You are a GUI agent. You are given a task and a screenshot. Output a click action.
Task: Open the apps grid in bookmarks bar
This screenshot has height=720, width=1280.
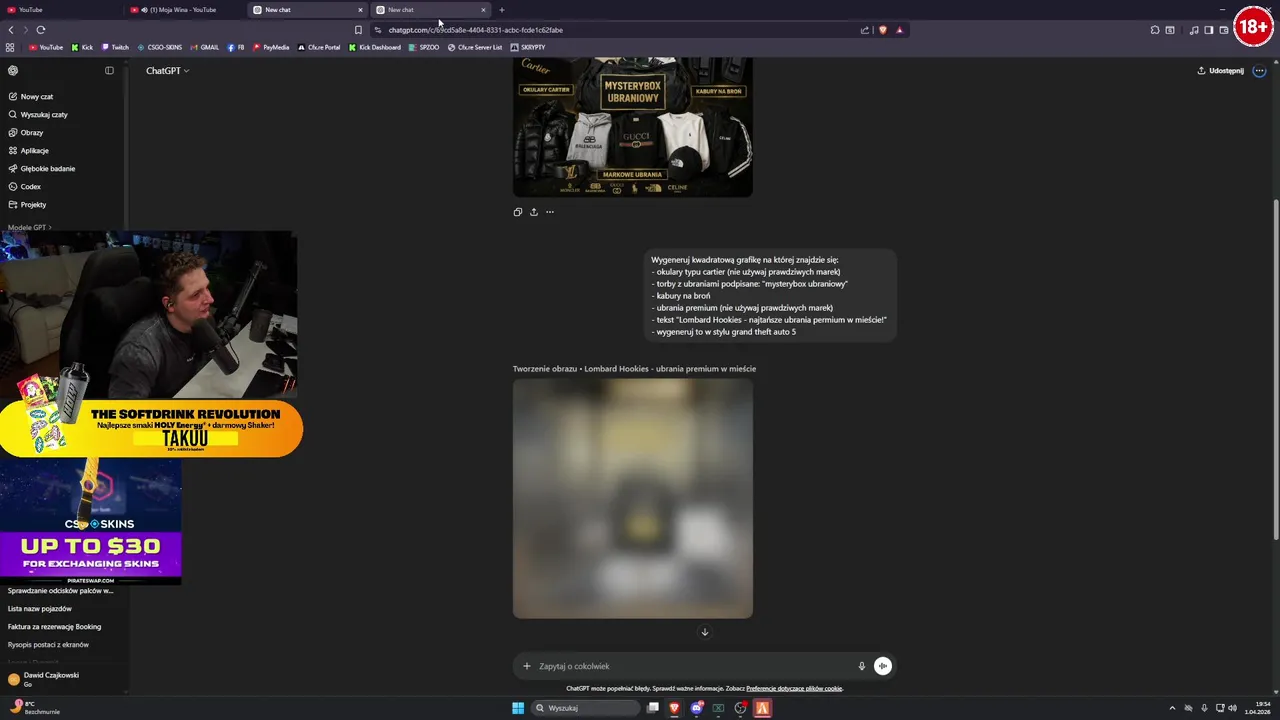tap(10, 47)
